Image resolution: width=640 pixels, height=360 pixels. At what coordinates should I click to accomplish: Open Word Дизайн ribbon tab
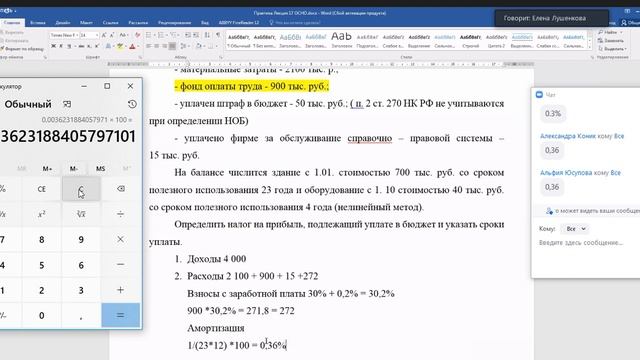[63, 22]
